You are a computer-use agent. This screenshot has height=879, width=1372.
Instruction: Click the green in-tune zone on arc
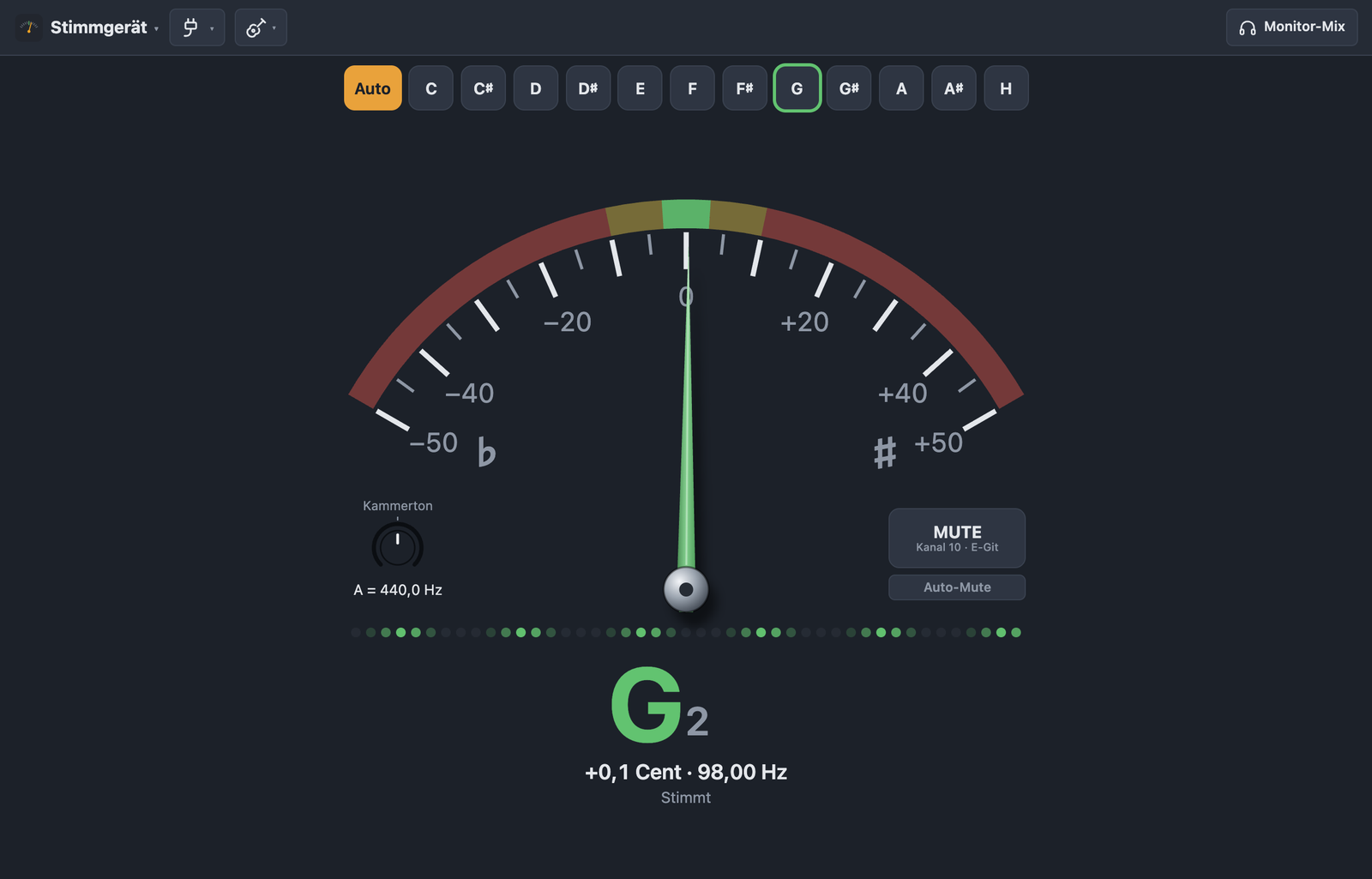click(x=686, y=214)
